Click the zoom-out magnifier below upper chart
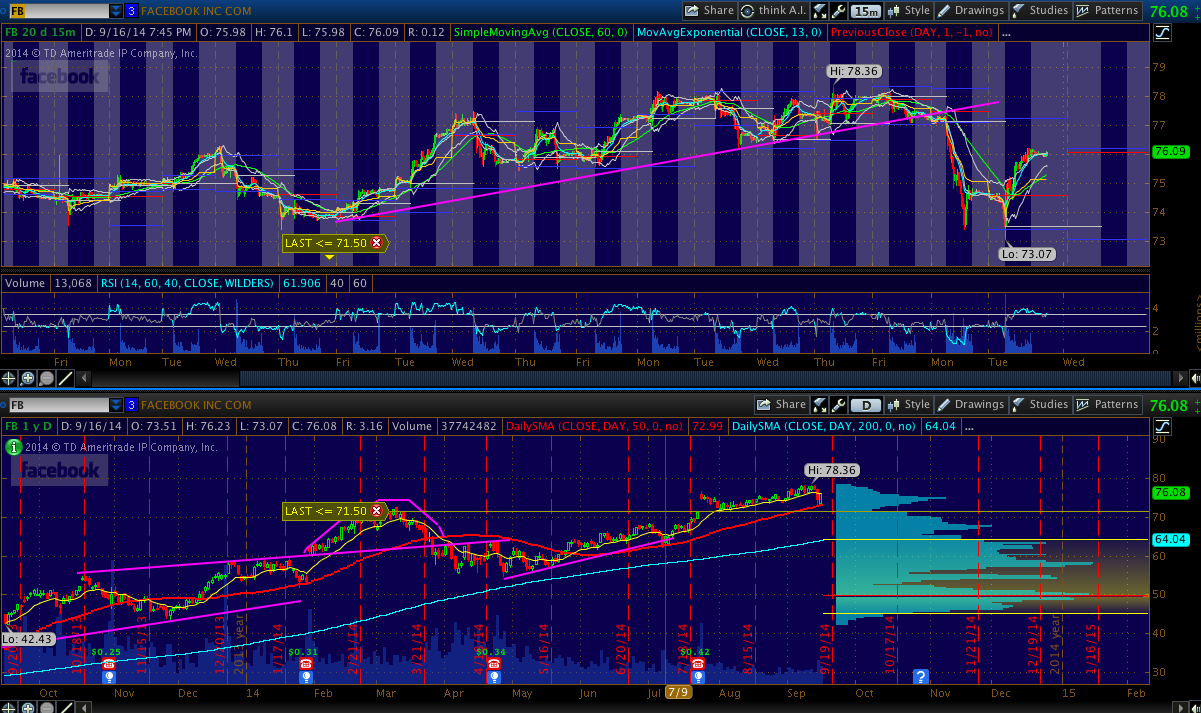This screenshot has height=713, width=1201. (x=47, y=378)
